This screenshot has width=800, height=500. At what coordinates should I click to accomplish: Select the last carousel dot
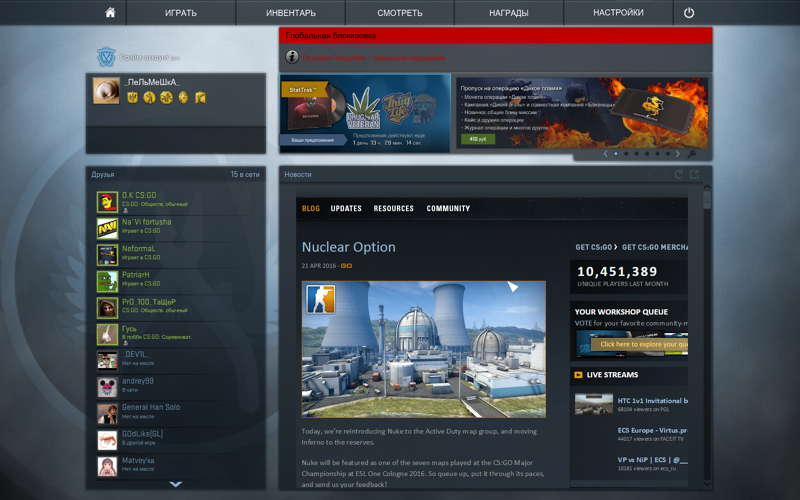(x=668, y=154)
